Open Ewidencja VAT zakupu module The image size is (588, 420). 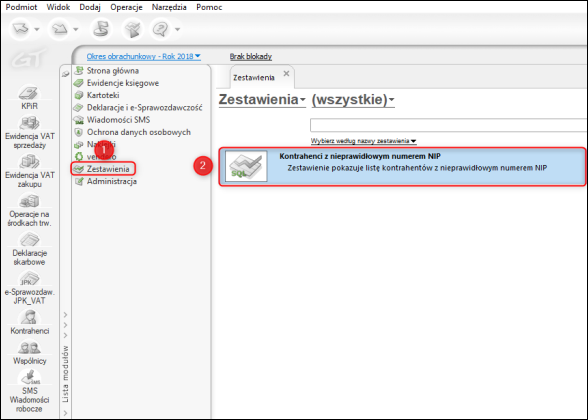tap(30, 172)
